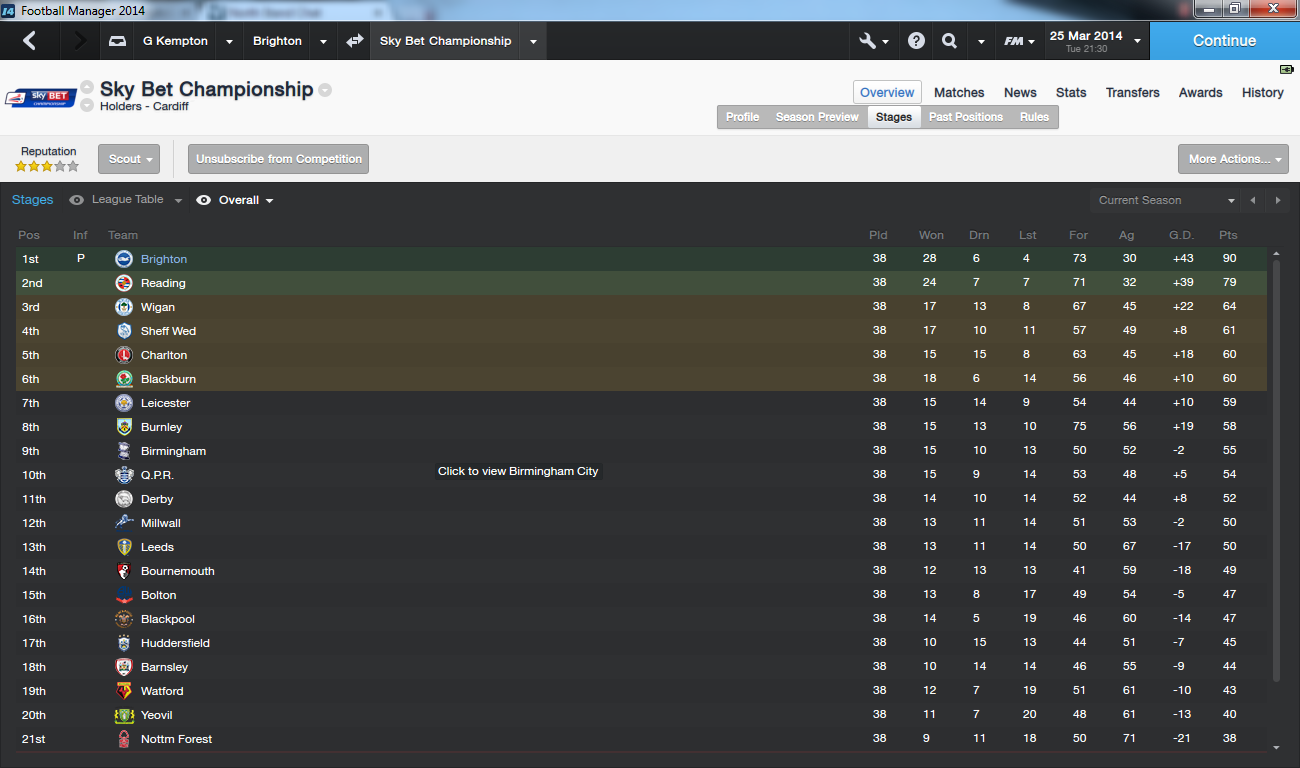Viewport: 1300px width, 768px height.
Task: Select the Past Positions sub-tab
Action: [x=965, y=117]
